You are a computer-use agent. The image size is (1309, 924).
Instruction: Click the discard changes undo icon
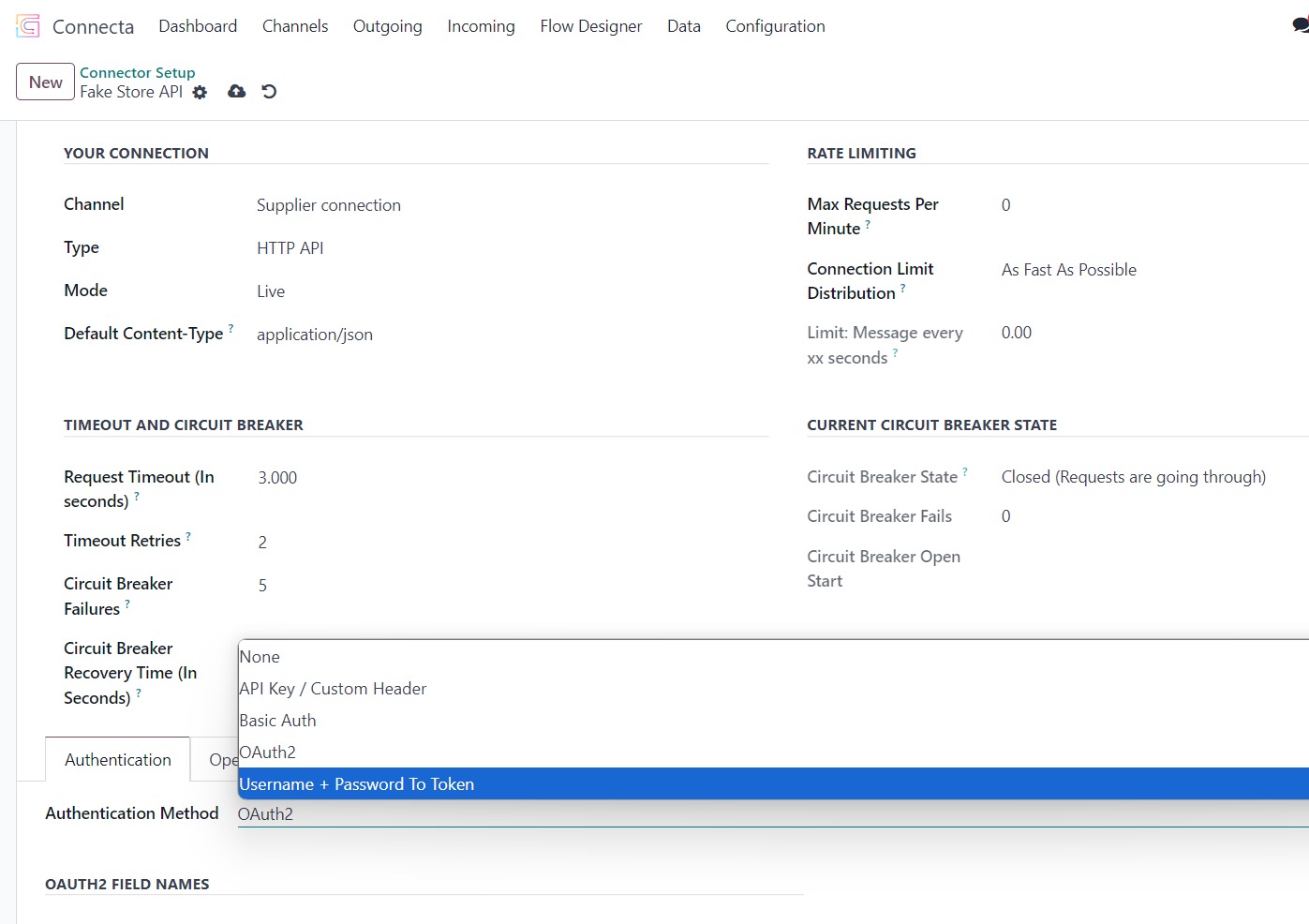pyautogui.click(x=269, y=91)
